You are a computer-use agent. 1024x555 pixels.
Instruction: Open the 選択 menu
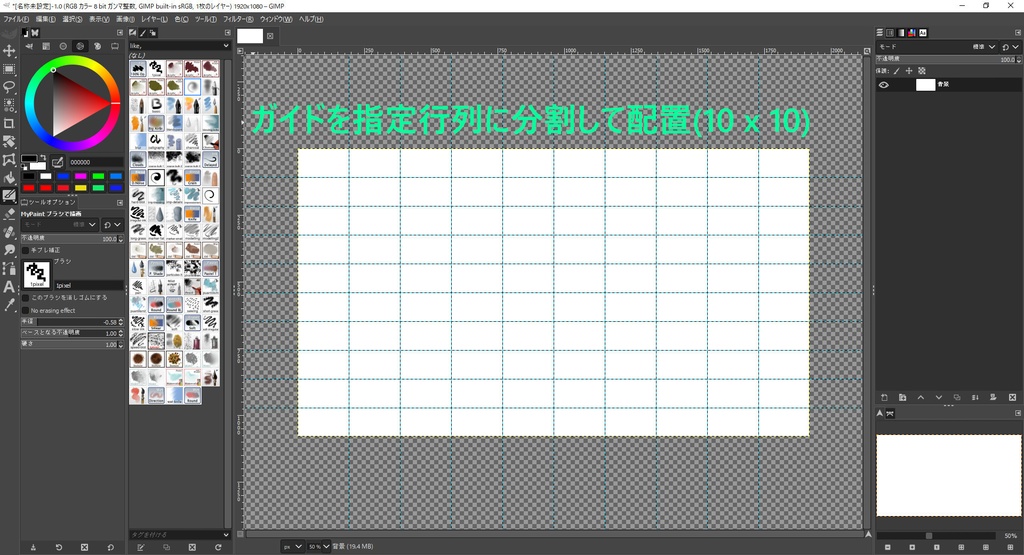coord(72,19)
